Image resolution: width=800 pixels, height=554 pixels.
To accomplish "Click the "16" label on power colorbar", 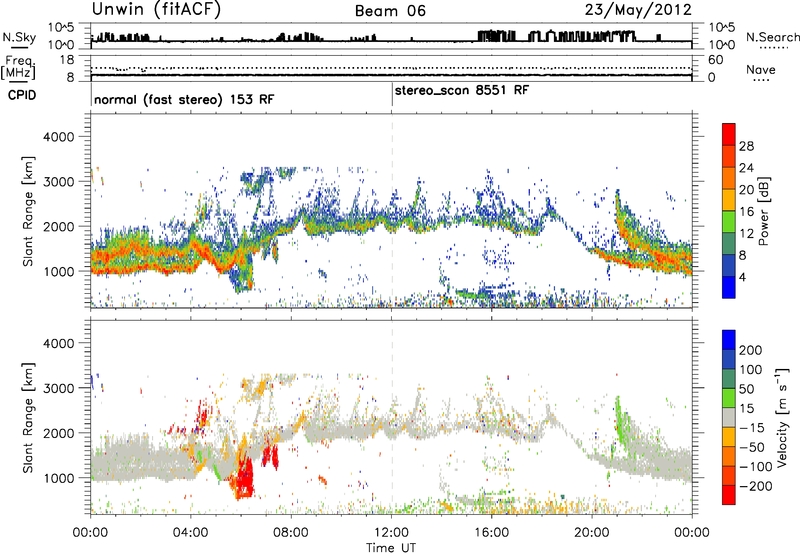I will click(746, 212).
